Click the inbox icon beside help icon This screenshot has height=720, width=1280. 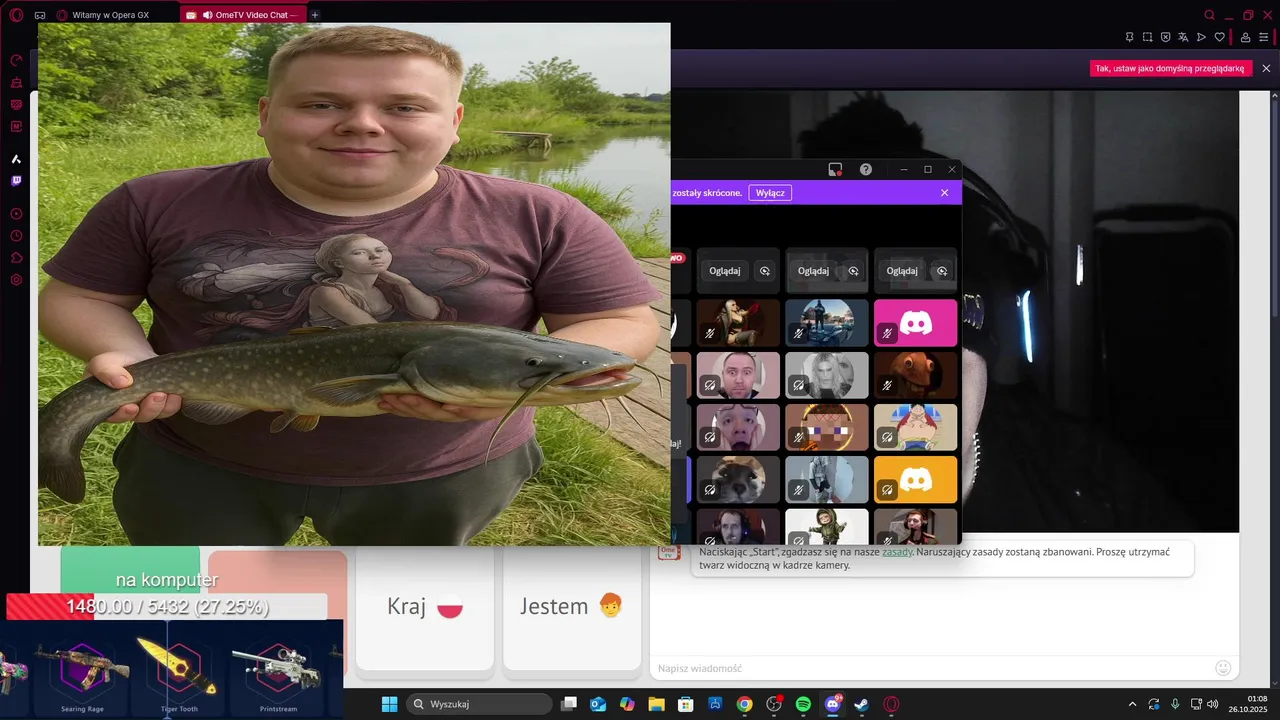click(x=835, y=169)
